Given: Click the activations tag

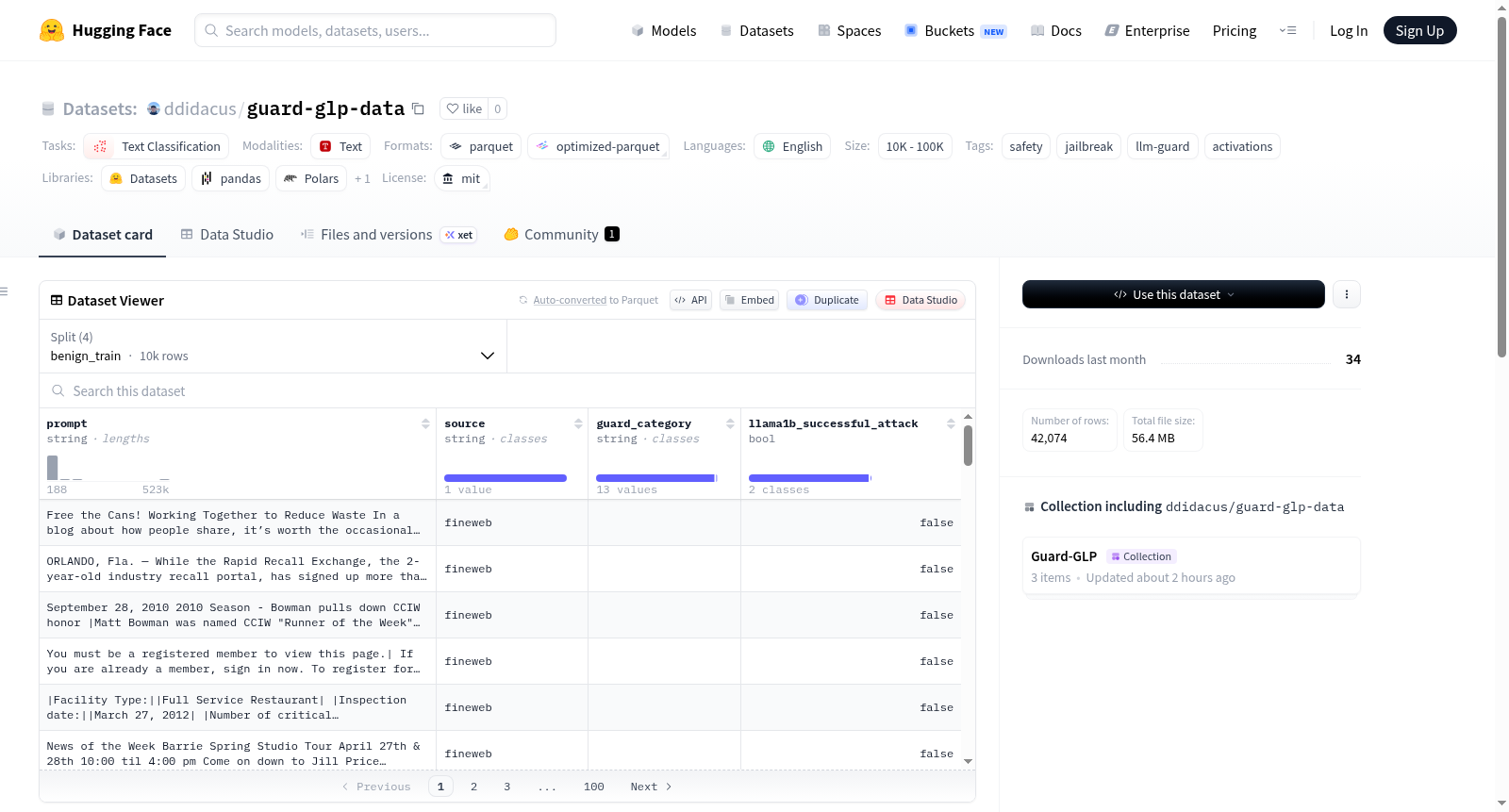Looking at the screenshot, I should pyautogui.click(x=1242, y=146).
